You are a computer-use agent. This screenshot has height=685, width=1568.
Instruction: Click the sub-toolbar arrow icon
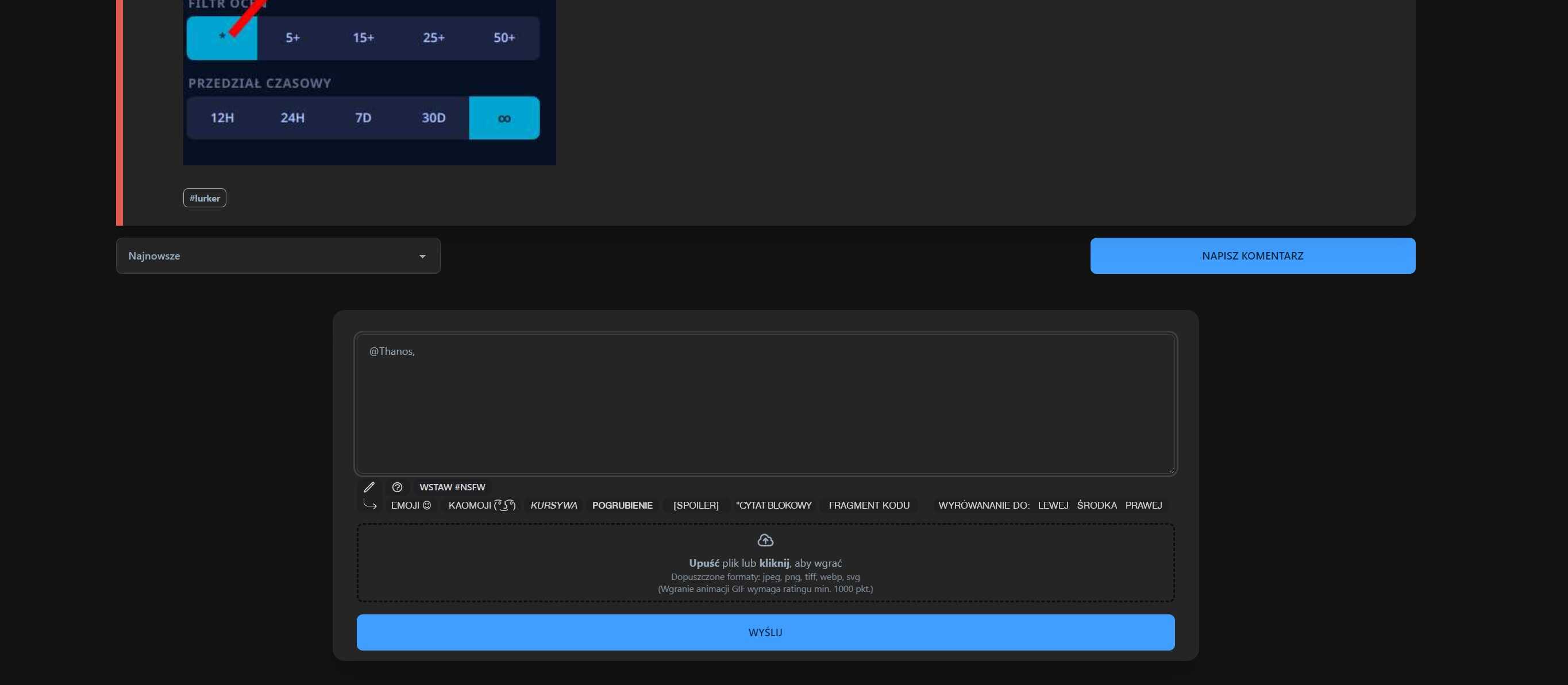tap(369, 504)
